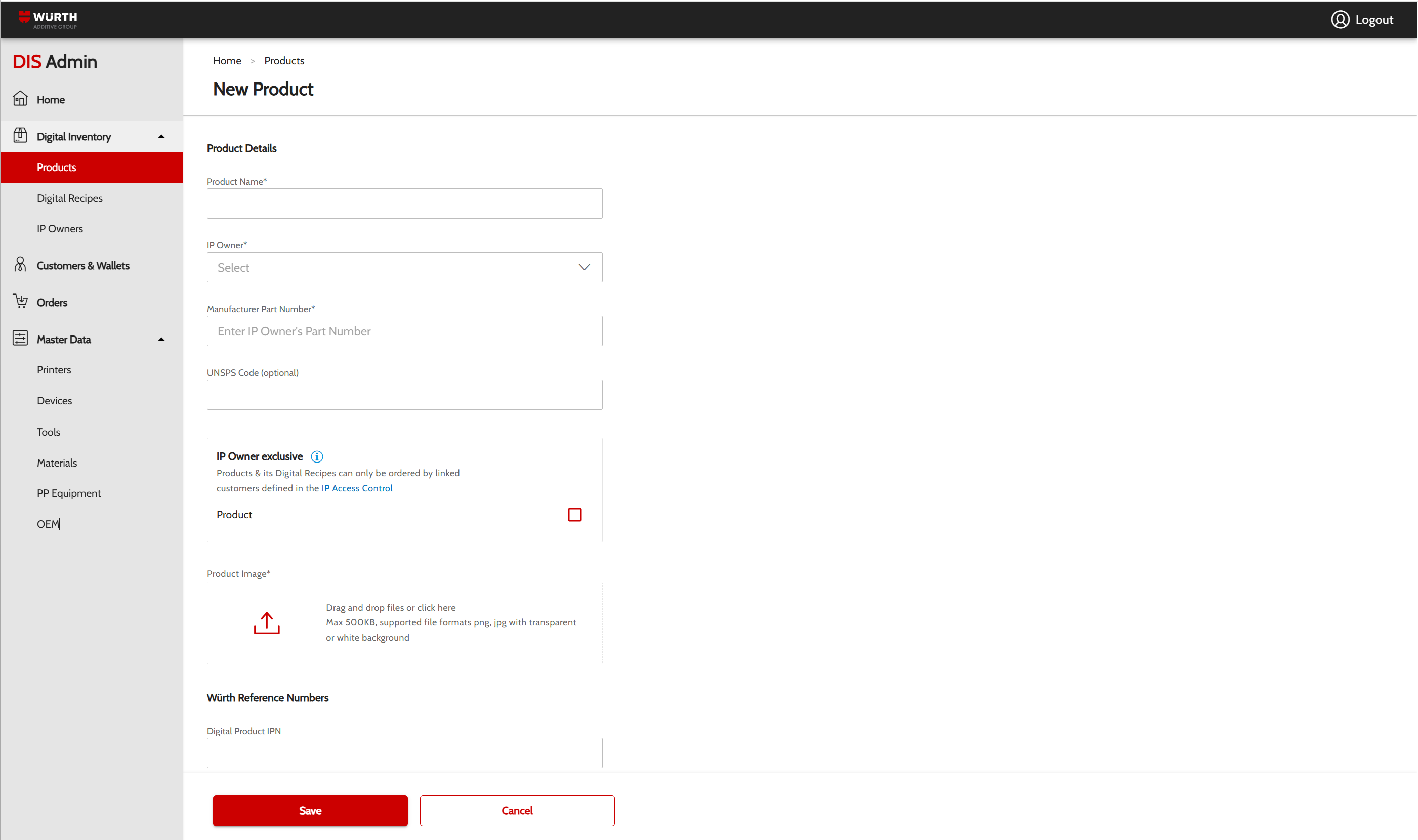Click the Würth logo in header
Image resolution: width=1418 pixels, height=840 pixels.
pyautogui.click(x=48, y=19)
